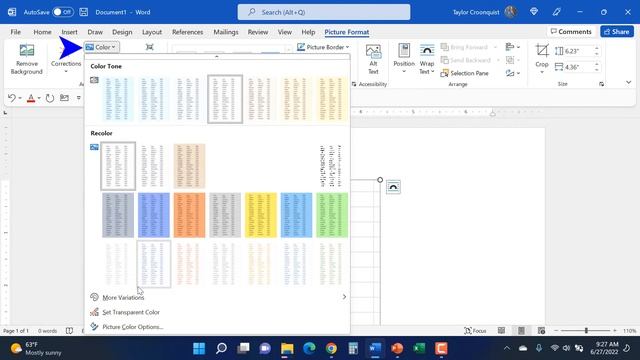Open the Home tab
The width and height of the screenshot is (640, 360).
(x=42, y=32)
